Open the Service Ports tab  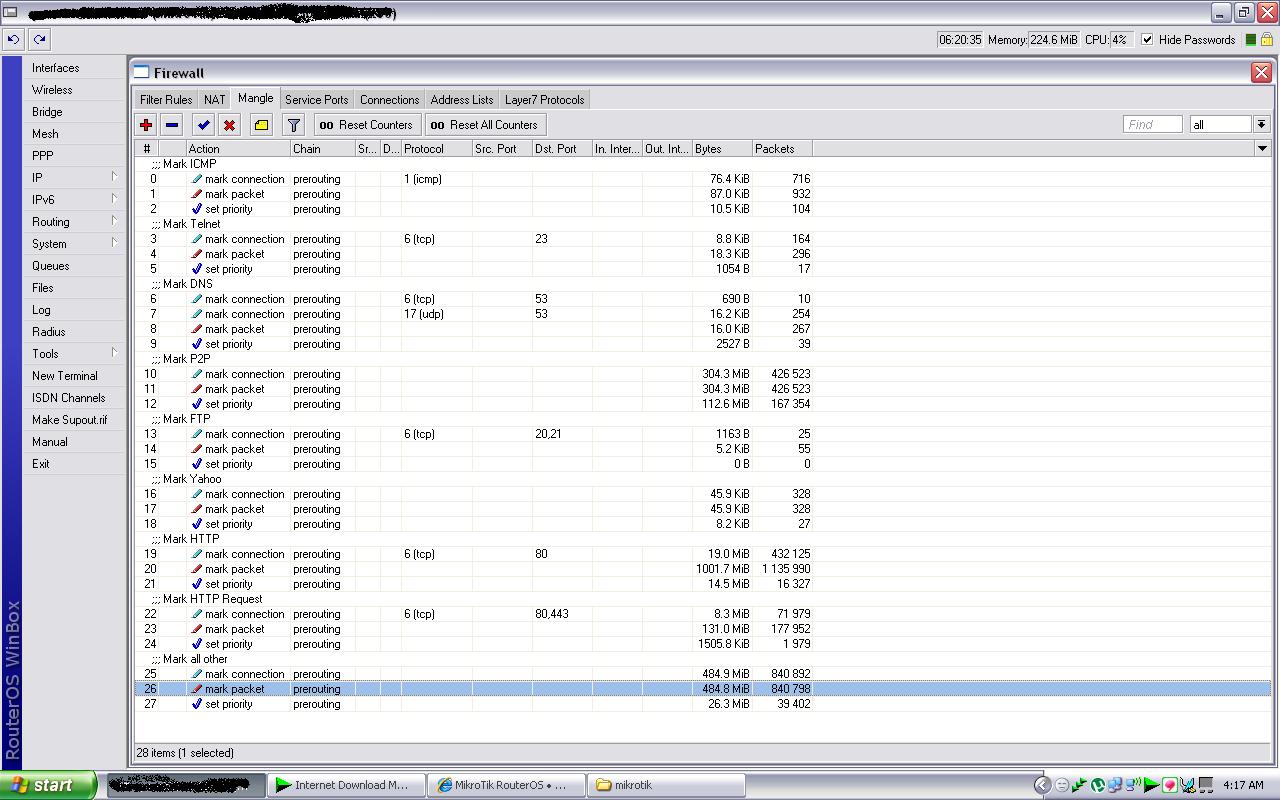coord(316,100)
